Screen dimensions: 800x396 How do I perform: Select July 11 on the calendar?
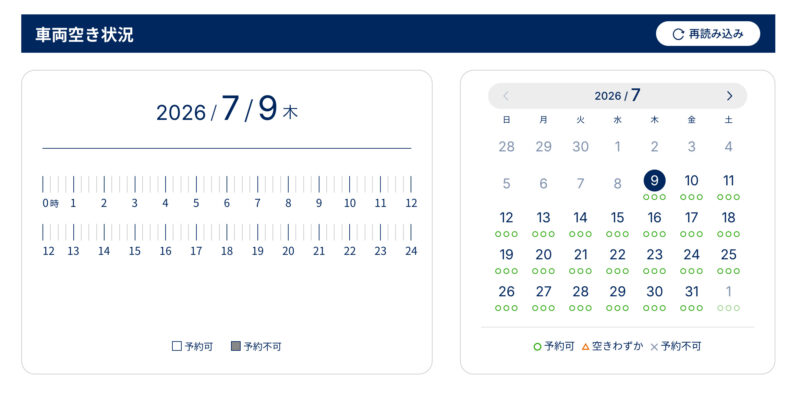pos(729,181)
